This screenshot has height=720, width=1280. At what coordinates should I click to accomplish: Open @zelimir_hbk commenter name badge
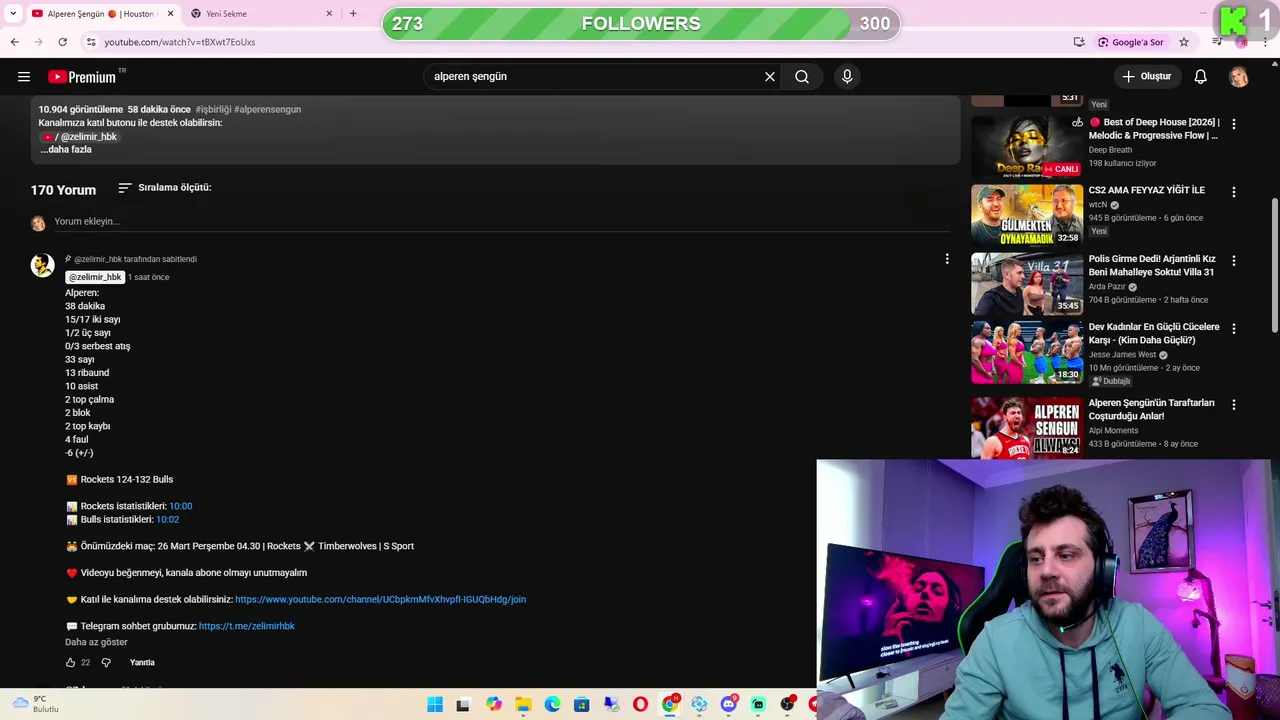coord(95,277)
